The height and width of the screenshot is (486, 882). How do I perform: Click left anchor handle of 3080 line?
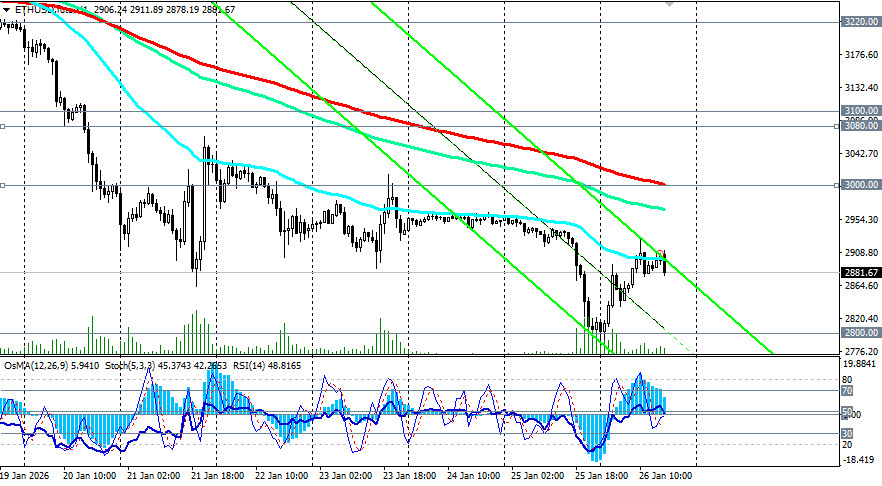pyautogui.click(x=3, y=126)
